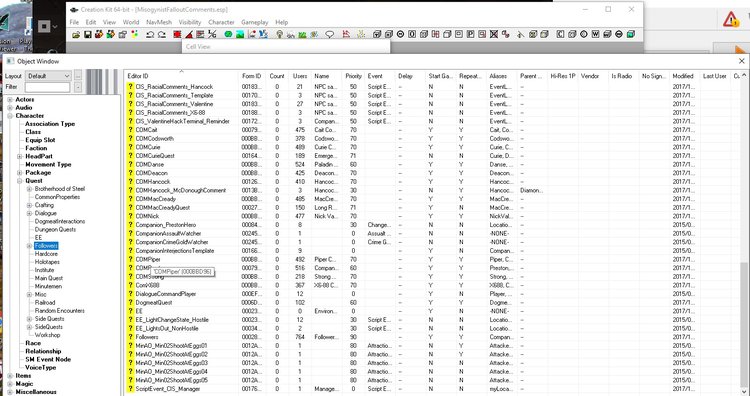Click the scissors-like toolbar icon
Screen dimensions: 750x396
click(x=212, y=34)
